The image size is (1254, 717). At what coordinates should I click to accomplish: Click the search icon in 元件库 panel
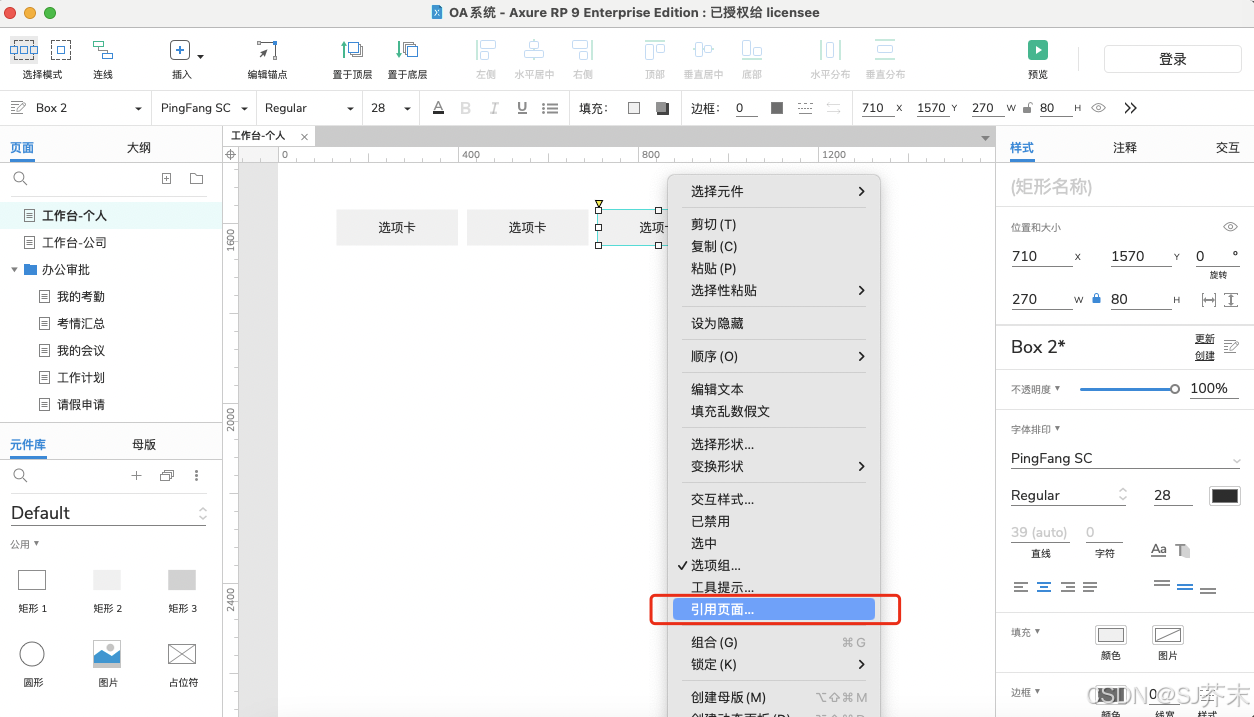click(x=20, y=475)
